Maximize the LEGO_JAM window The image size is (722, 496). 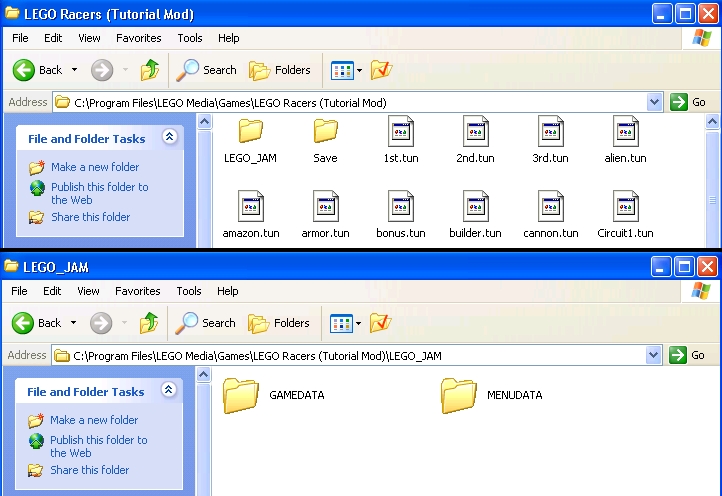tap(684, 267)
